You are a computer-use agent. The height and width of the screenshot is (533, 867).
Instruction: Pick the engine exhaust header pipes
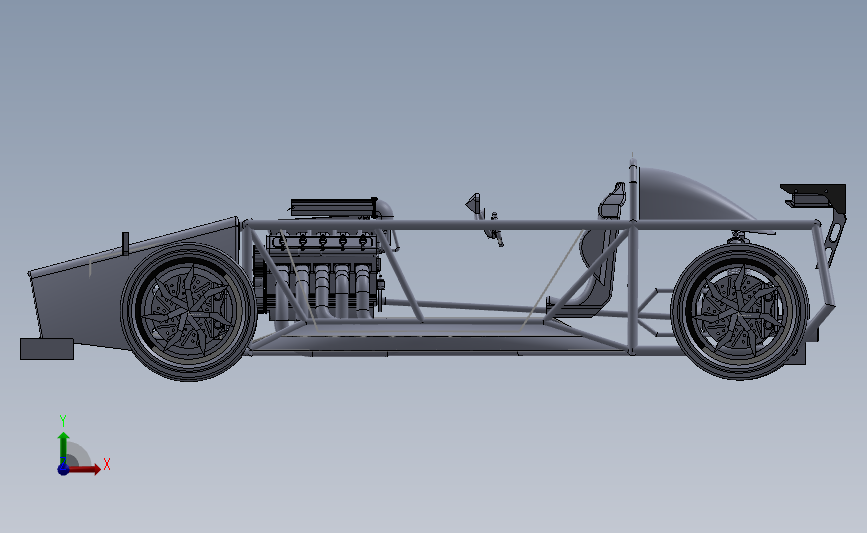(x=323, y=292)
